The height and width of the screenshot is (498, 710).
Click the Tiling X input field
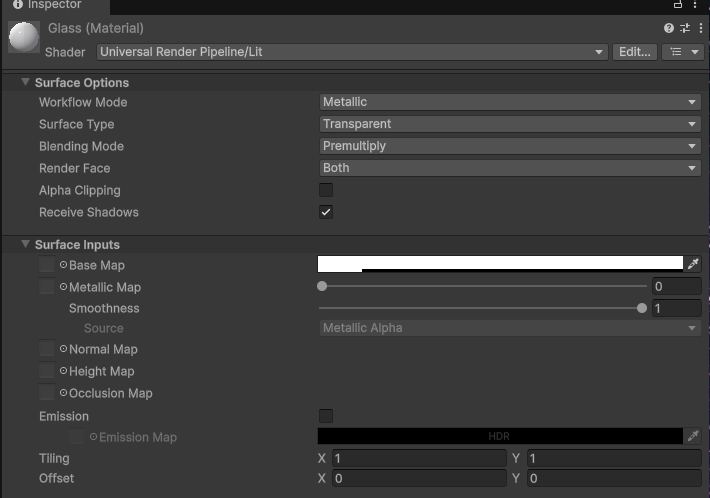[419, 458]
